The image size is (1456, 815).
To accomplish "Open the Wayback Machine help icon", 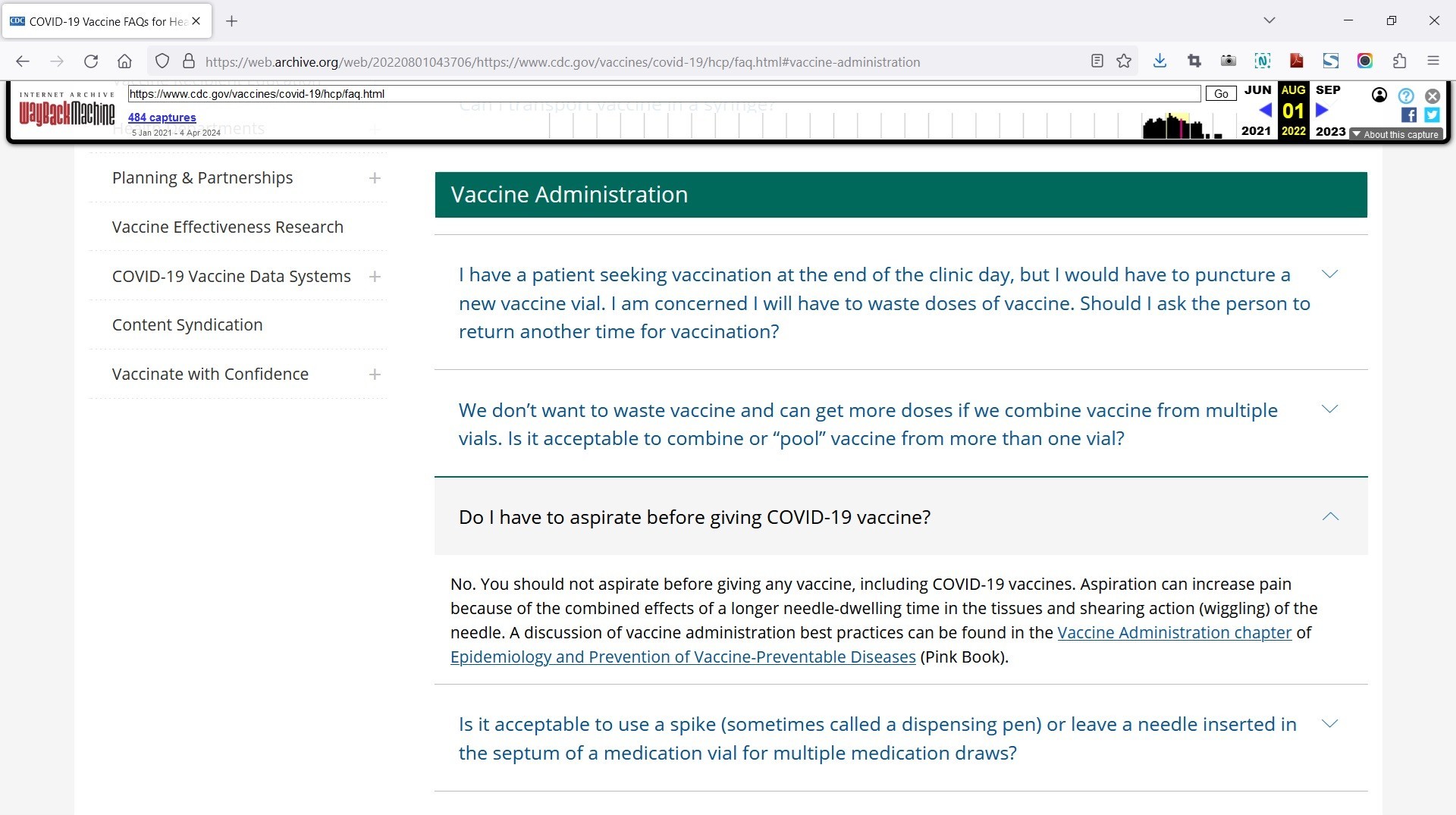I will (1406, 96).
